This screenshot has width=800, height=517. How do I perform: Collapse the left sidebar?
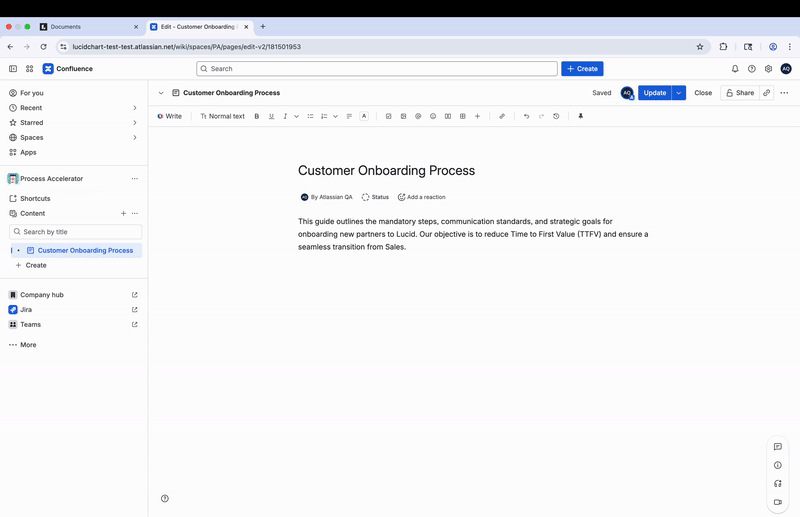point(13,69)
